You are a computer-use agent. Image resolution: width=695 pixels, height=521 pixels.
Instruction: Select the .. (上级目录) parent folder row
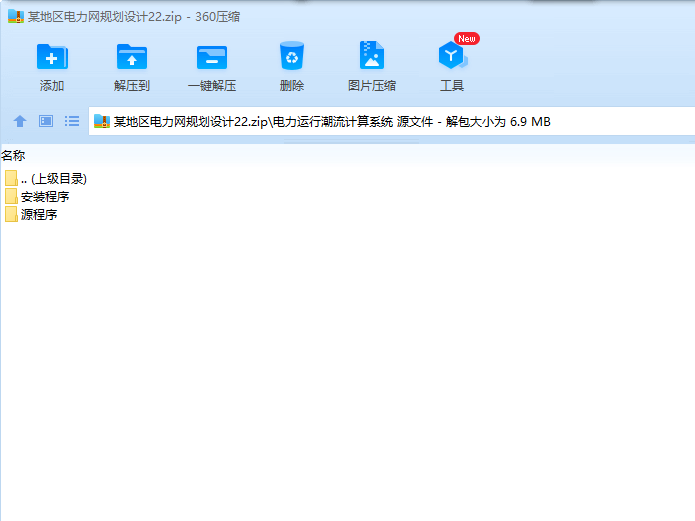coord(46,179)
